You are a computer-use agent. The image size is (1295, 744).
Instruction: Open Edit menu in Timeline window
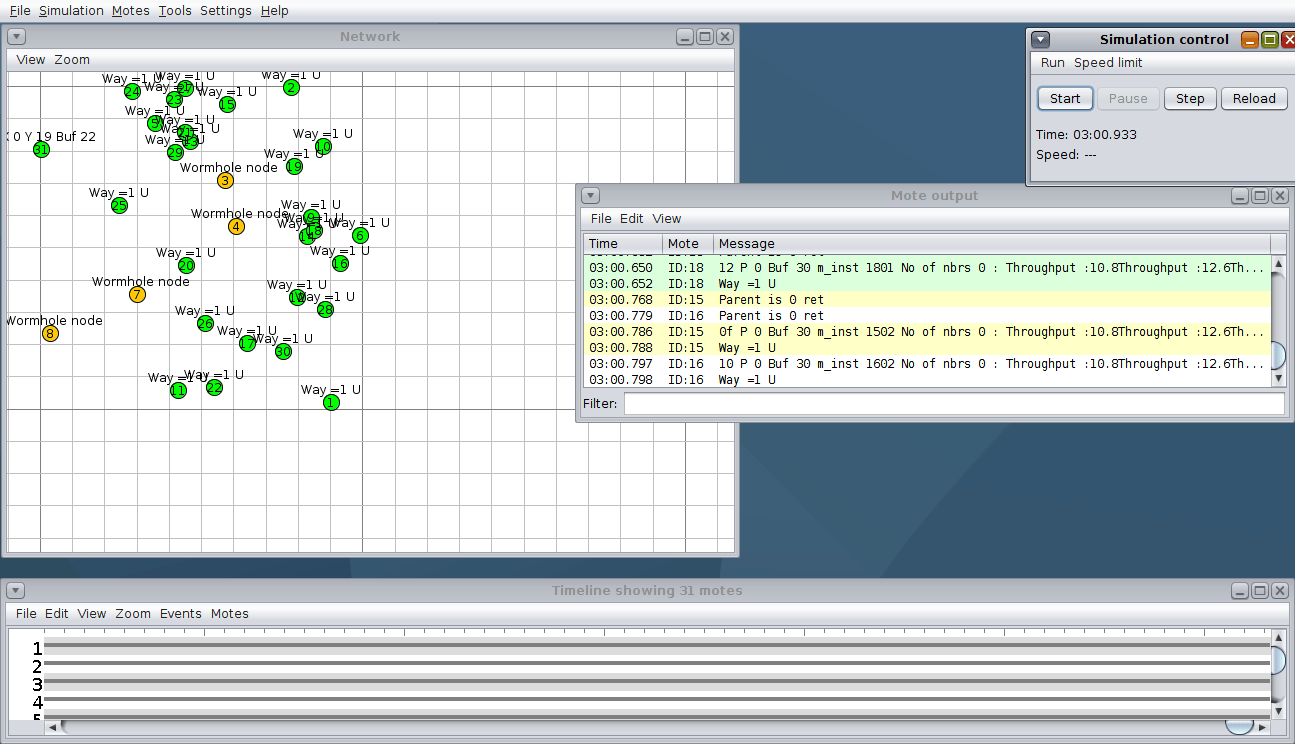(57, 614)
